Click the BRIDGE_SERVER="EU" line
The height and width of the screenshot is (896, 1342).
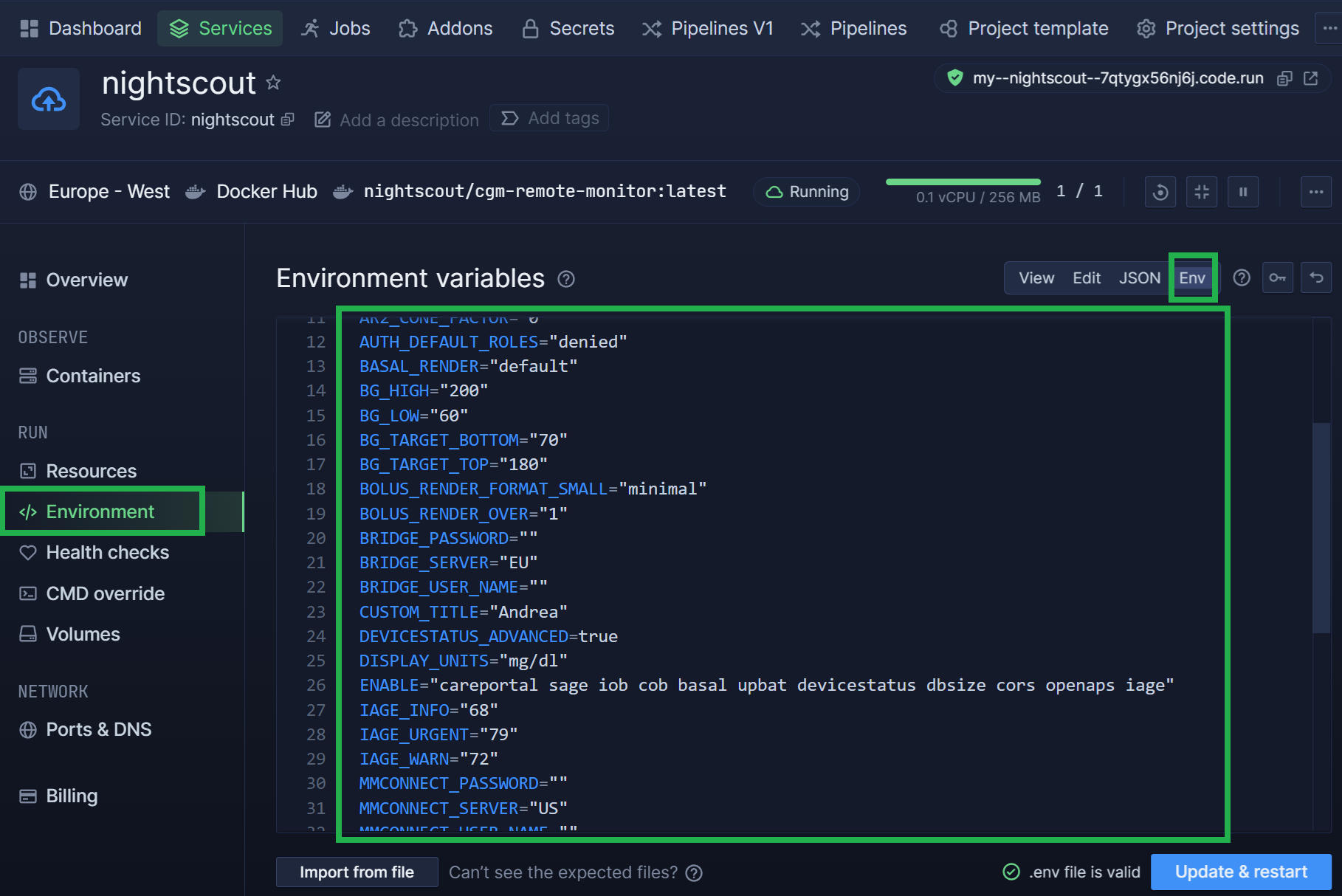pos(449,562)
